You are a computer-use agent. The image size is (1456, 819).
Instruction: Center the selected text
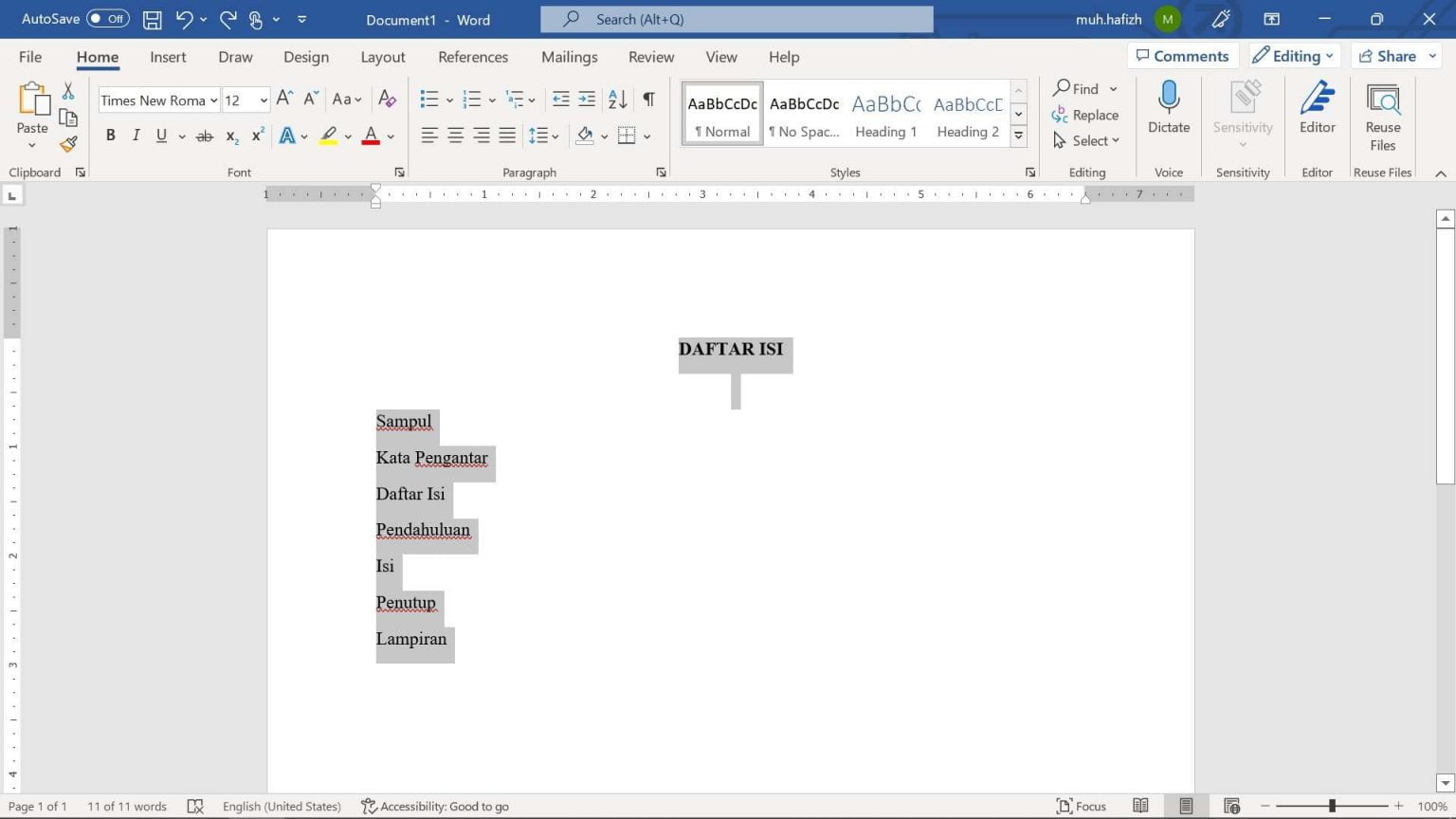pyautogui.click(x=455, y=135)
